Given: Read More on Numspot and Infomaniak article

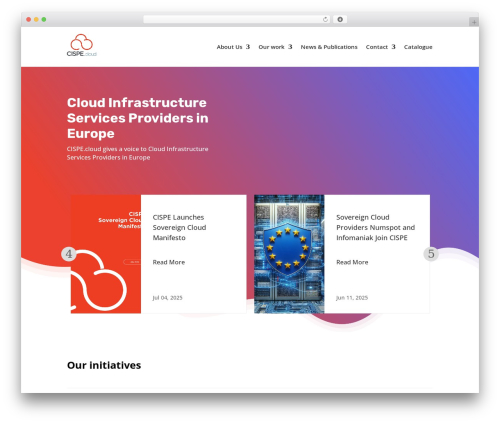Looking at the screenshot, I should (352, 262).
